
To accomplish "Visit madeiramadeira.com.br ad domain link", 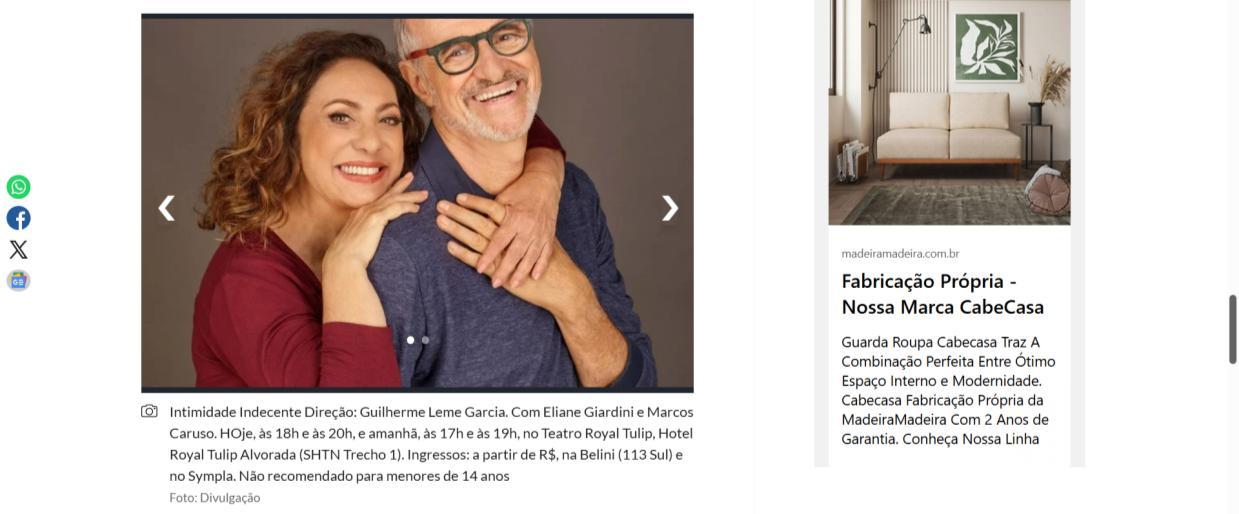I will coord(900,254).
